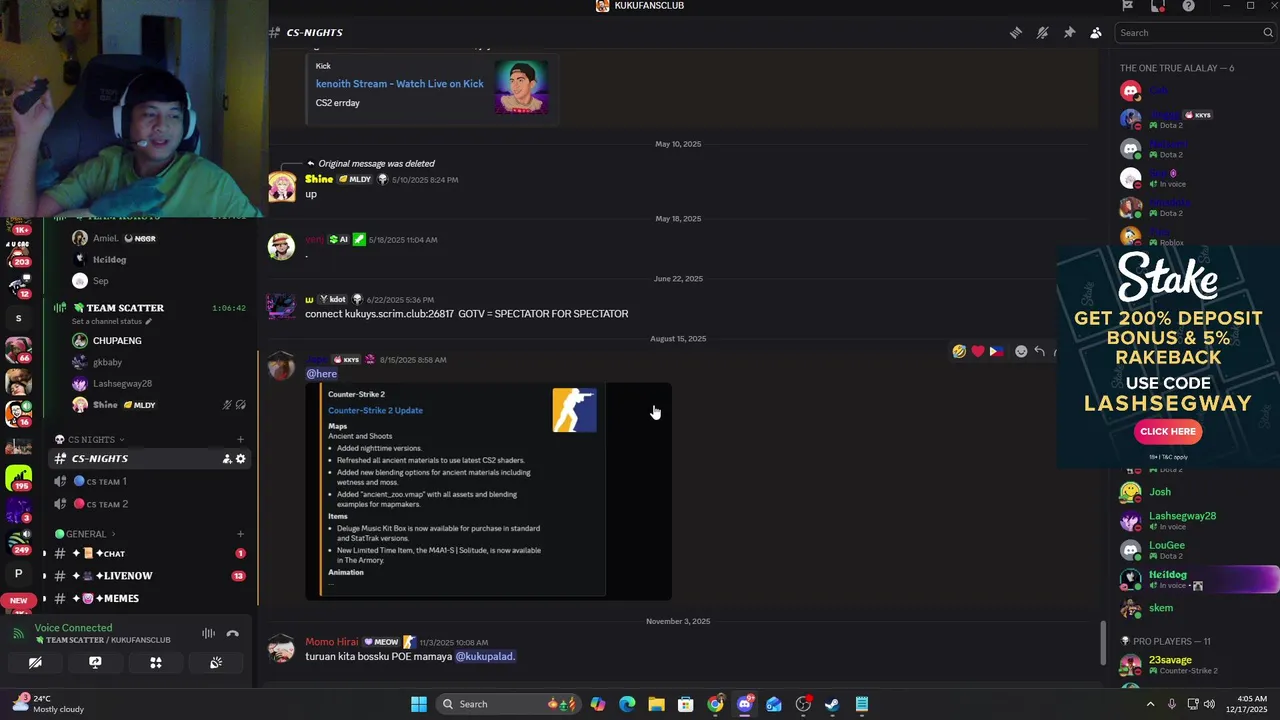Viewport: 1280px width, 720px height.
Task: Open the MEMES text channel
Action: click(150, 598)
